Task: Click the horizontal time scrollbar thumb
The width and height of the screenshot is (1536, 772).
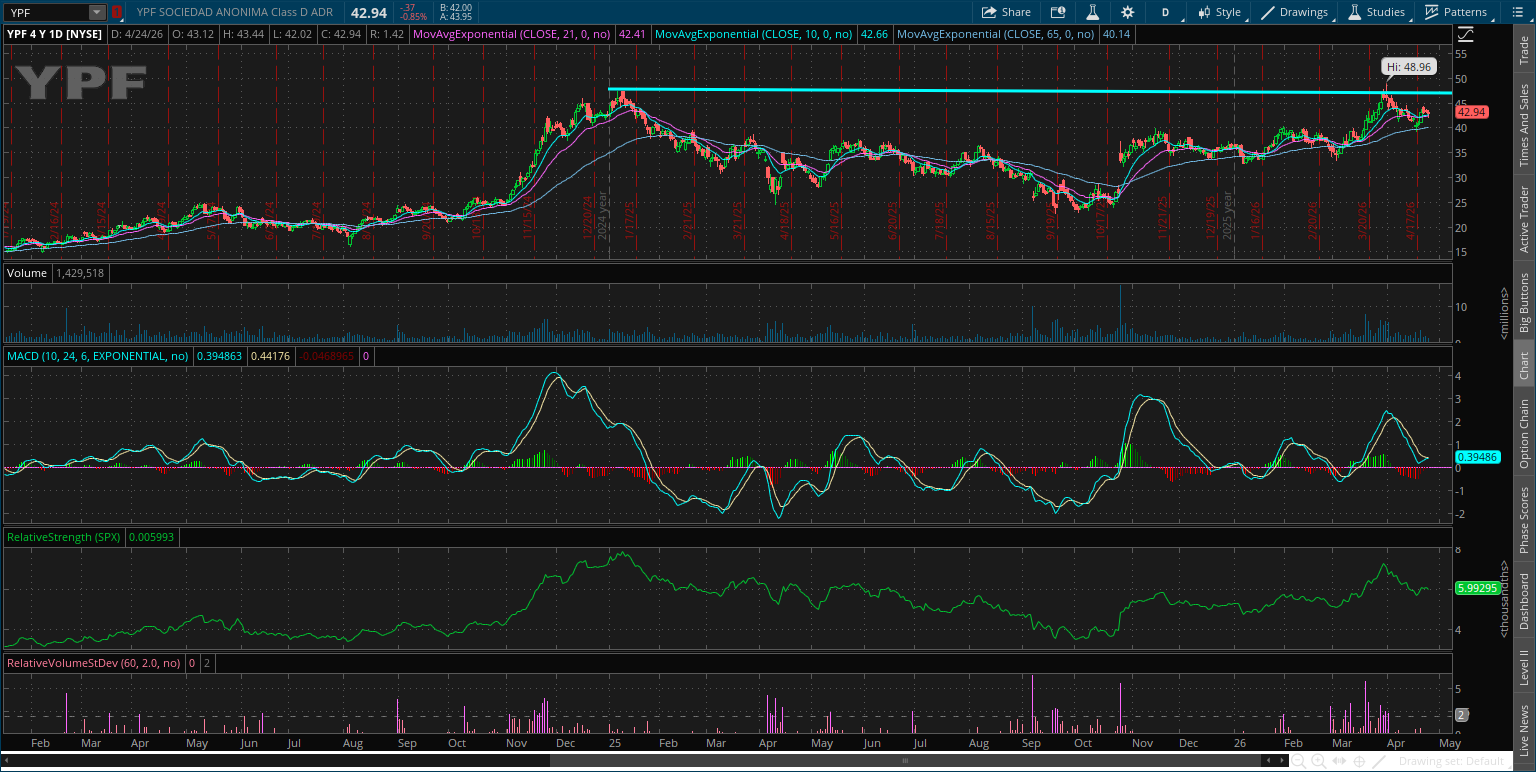Action: [906, 762]
